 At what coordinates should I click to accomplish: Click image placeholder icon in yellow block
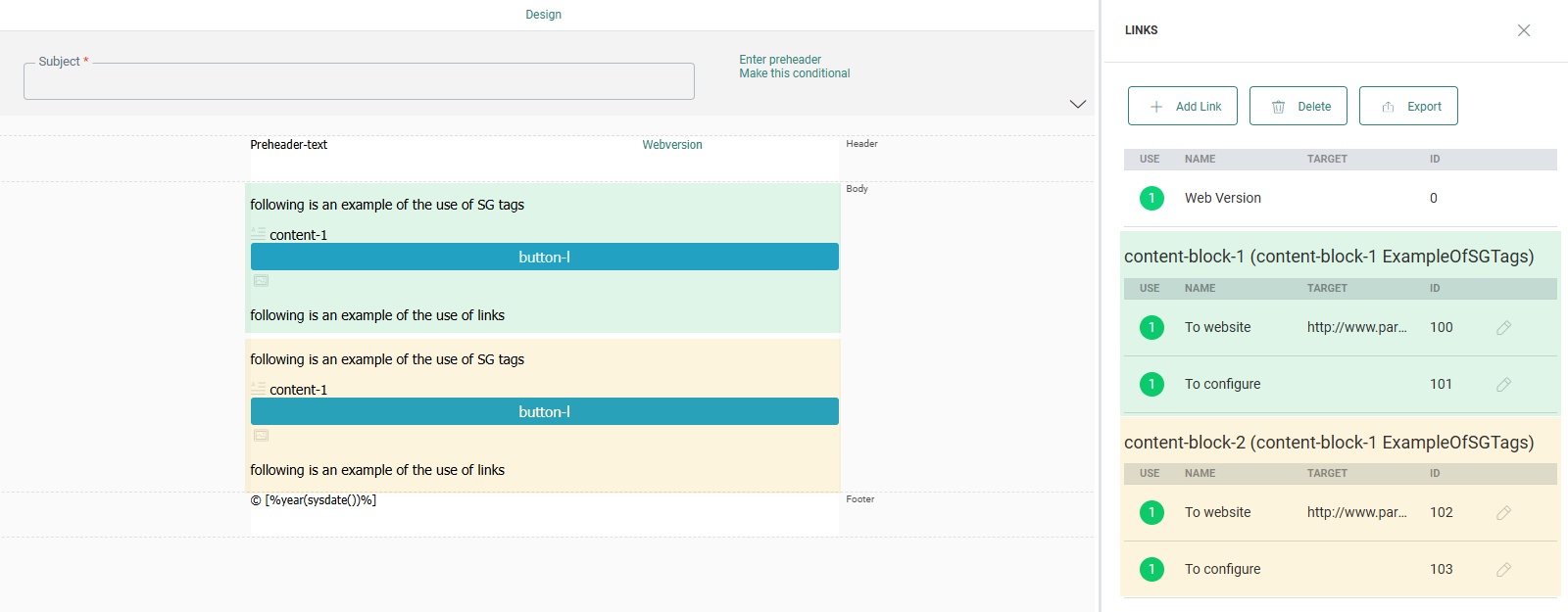coord(261,436)
